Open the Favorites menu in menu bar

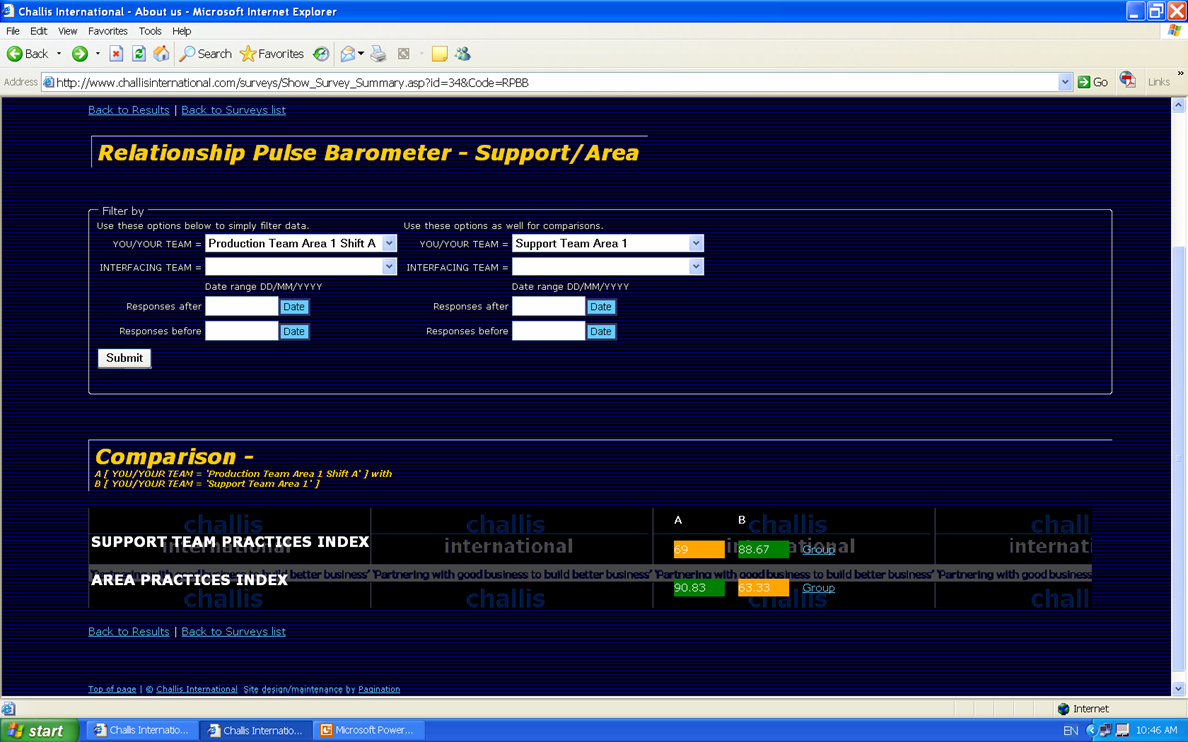pyautogui.click(x=108, y=31)
